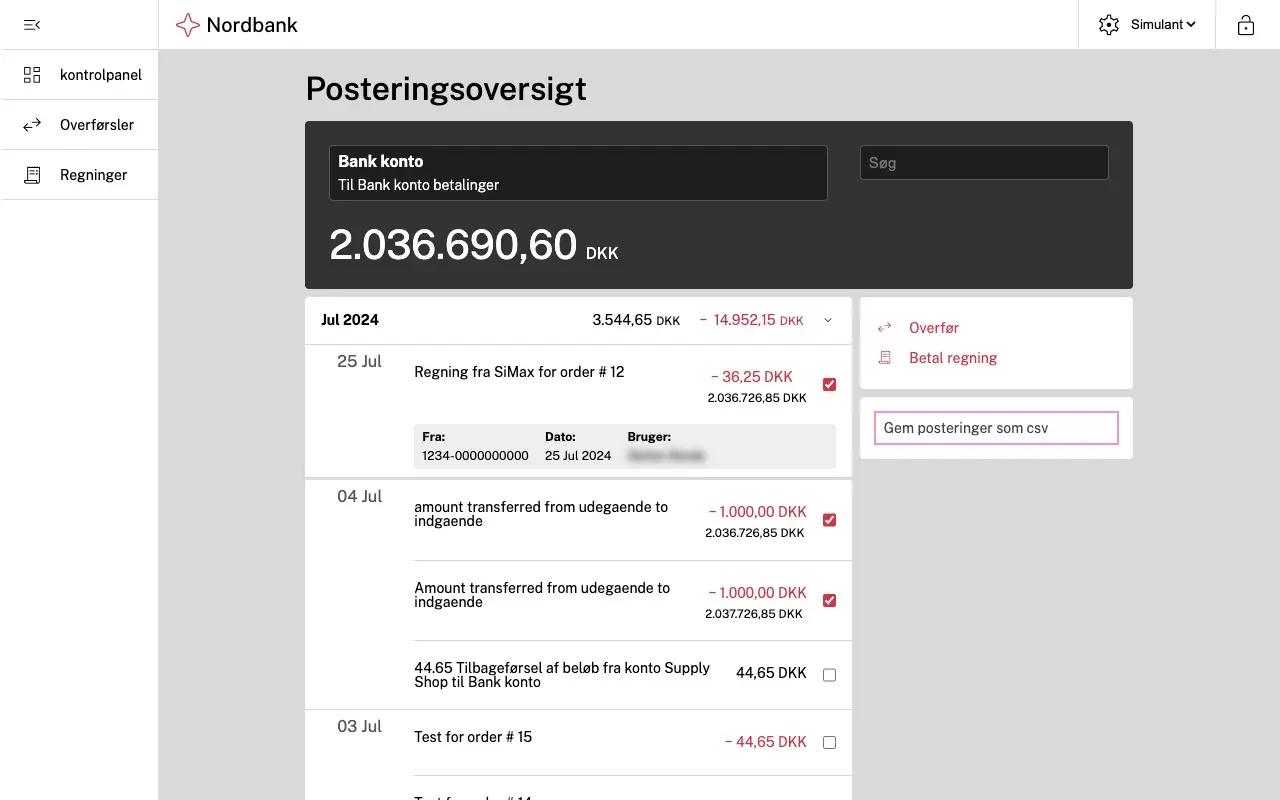Screen dimensions: 1280x800
Task: Go to Overførsler in the sidebar
Action: [97, 124]
